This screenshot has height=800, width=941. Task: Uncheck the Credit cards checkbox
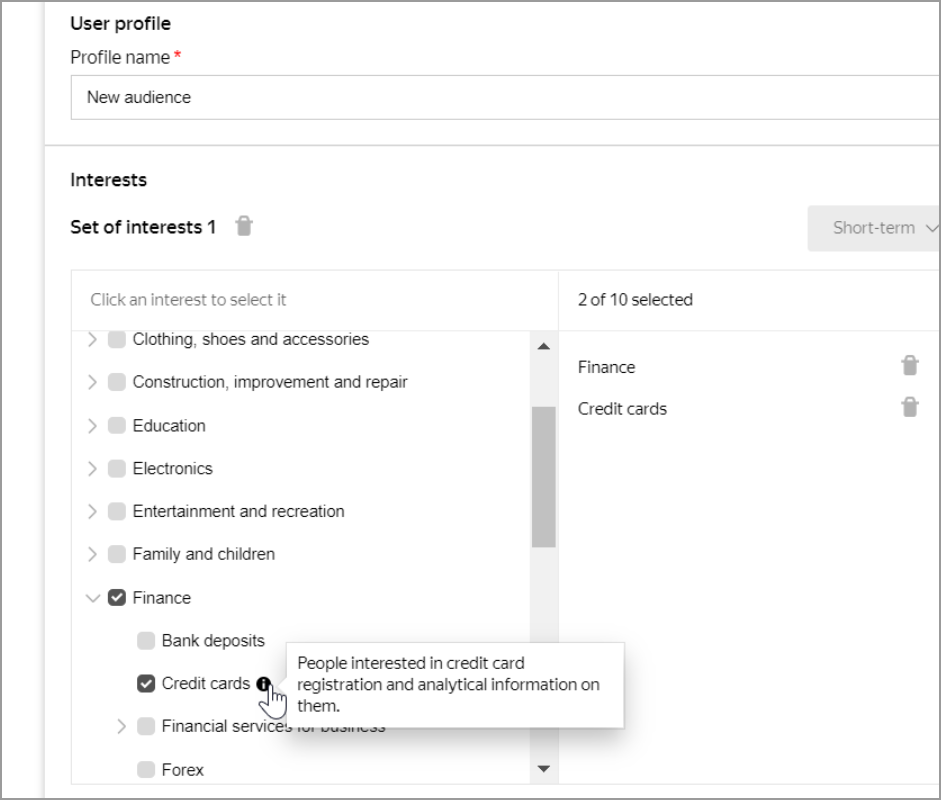146,684
